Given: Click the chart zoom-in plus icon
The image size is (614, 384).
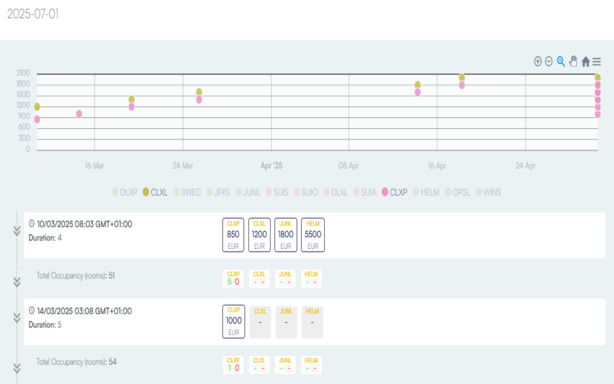Looking at the screenshot, I should pyautogui.click(x=538, y=61).
